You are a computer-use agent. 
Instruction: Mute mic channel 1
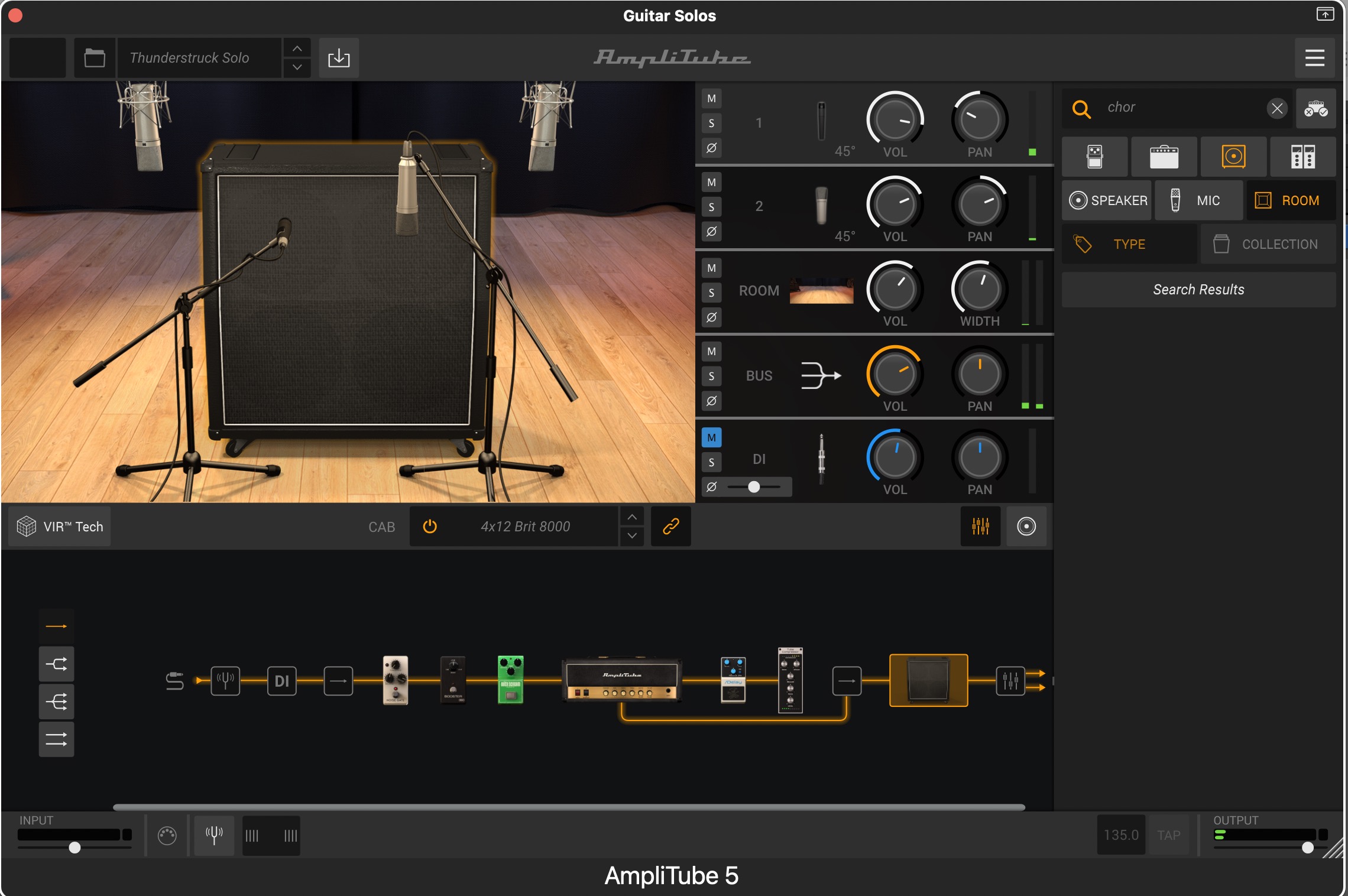tap(712, 99)
